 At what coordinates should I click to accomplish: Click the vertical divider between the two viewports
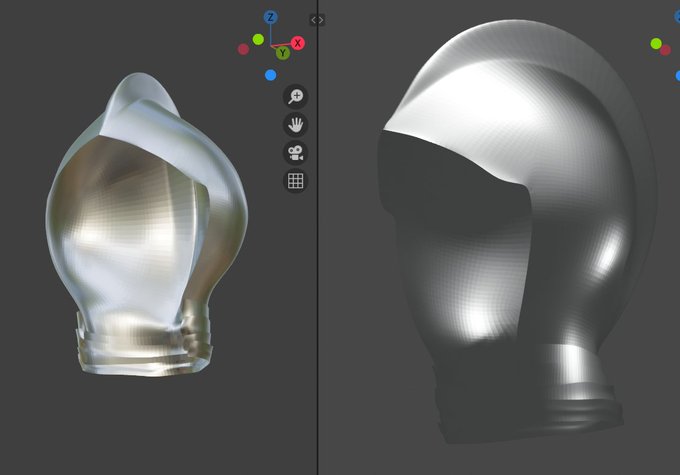(x=317, y=260)
